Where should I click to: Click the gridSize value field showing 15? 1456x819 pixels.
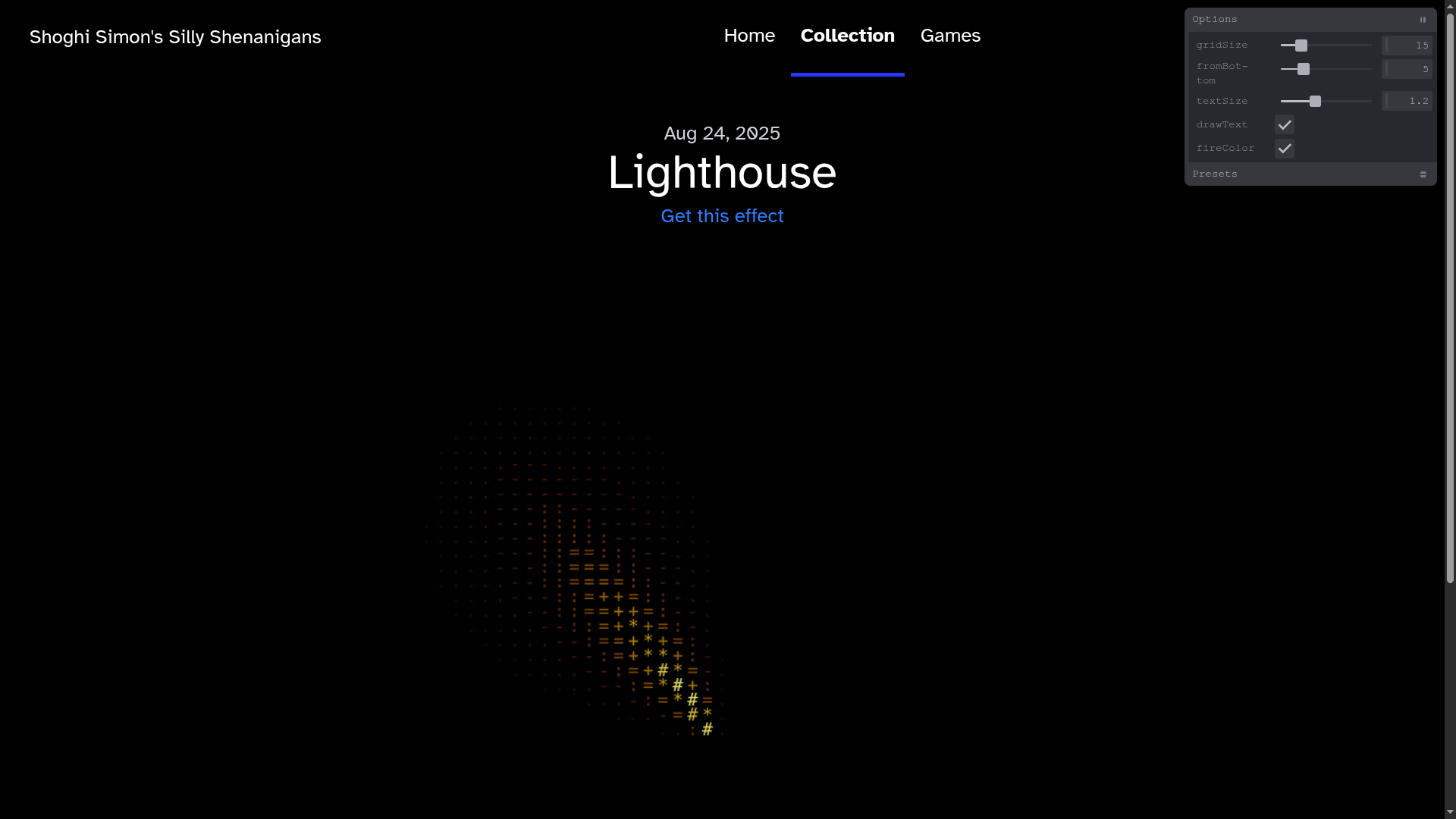1407,45
